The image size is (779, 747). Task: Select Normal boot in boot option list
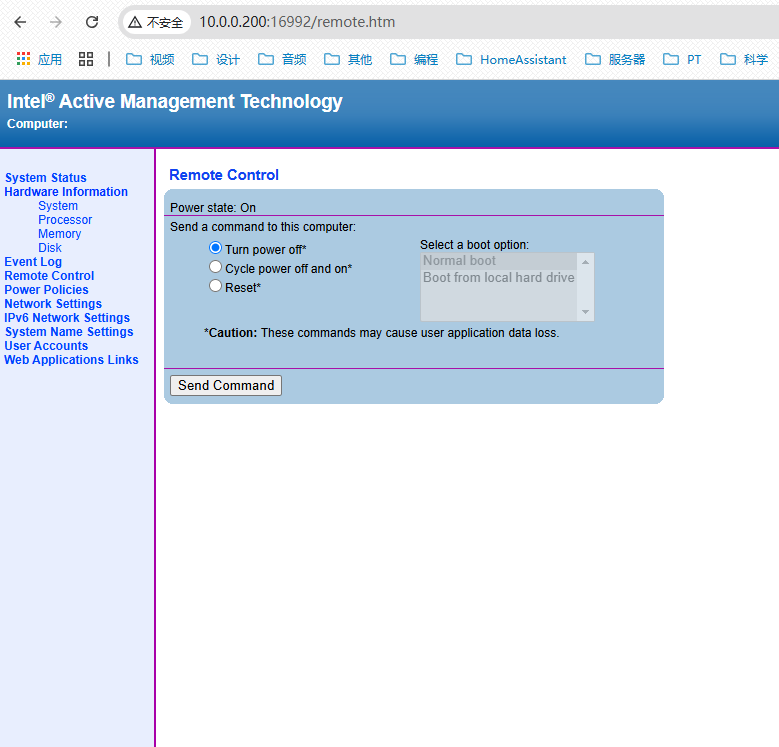coord(459,261)
